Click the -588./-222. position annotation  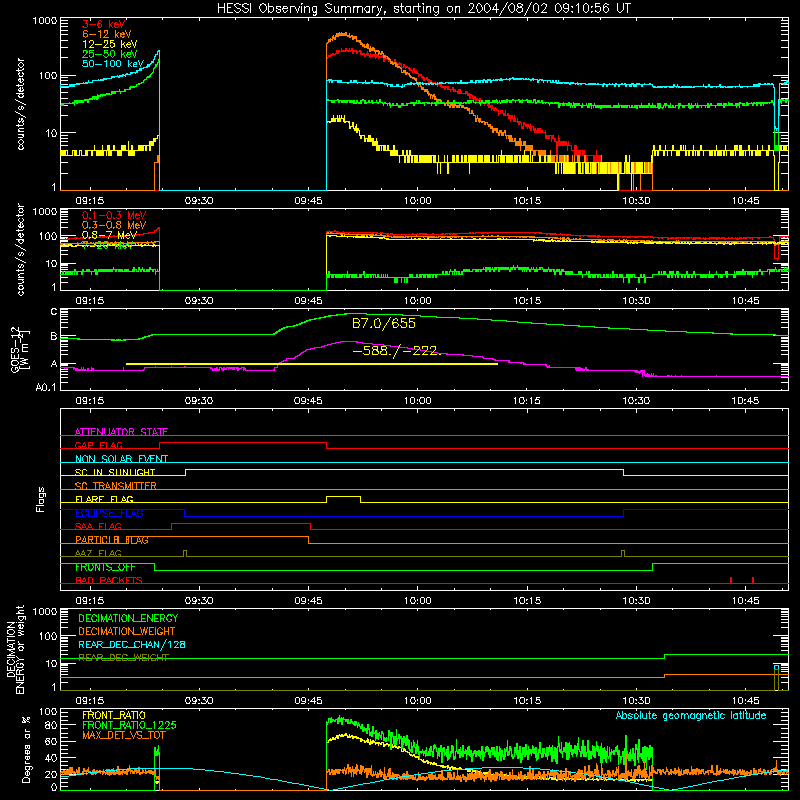tap(395, 351)
